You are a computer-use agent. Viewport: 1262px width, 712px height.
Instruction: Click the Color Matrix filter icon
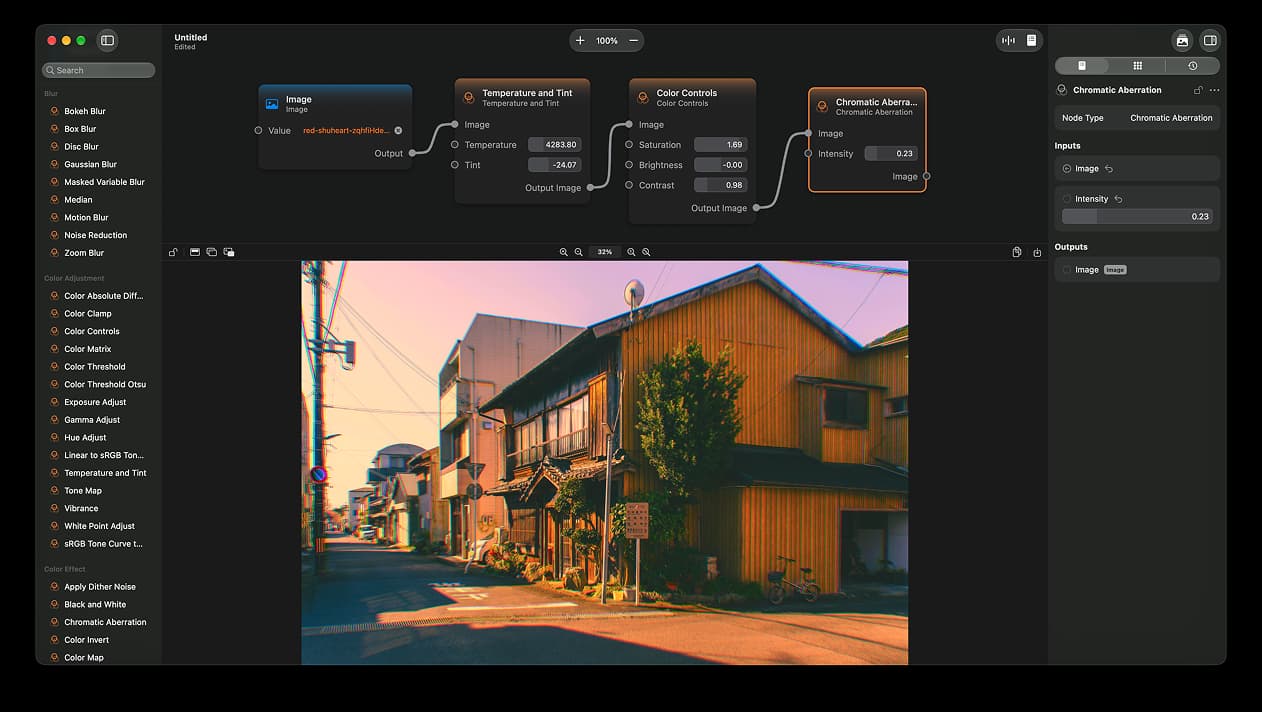[55, 349]
